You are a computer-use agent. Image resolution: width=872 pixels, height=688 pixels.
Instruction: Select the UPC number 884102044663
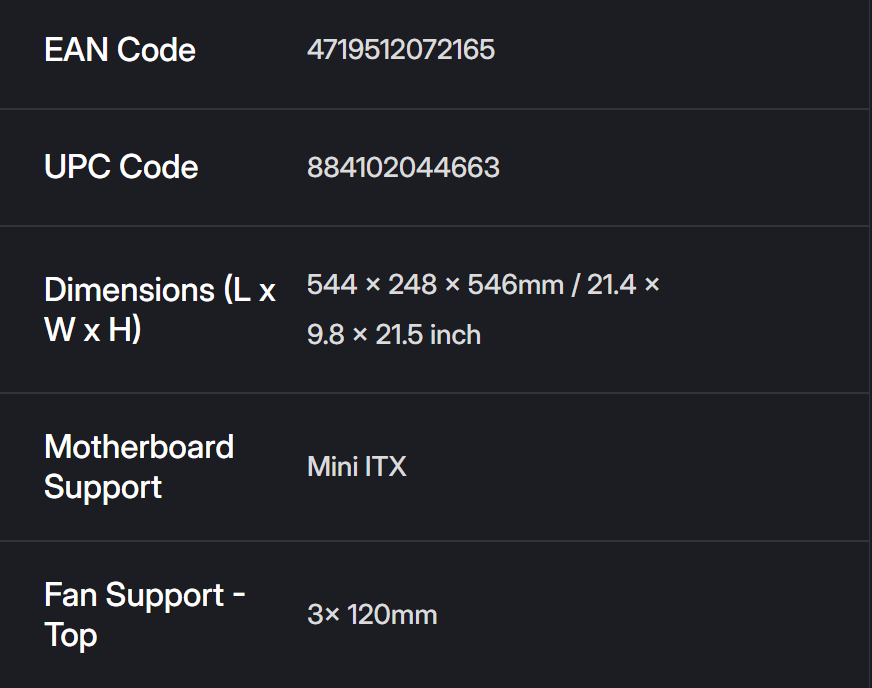[x=403, y=167]
